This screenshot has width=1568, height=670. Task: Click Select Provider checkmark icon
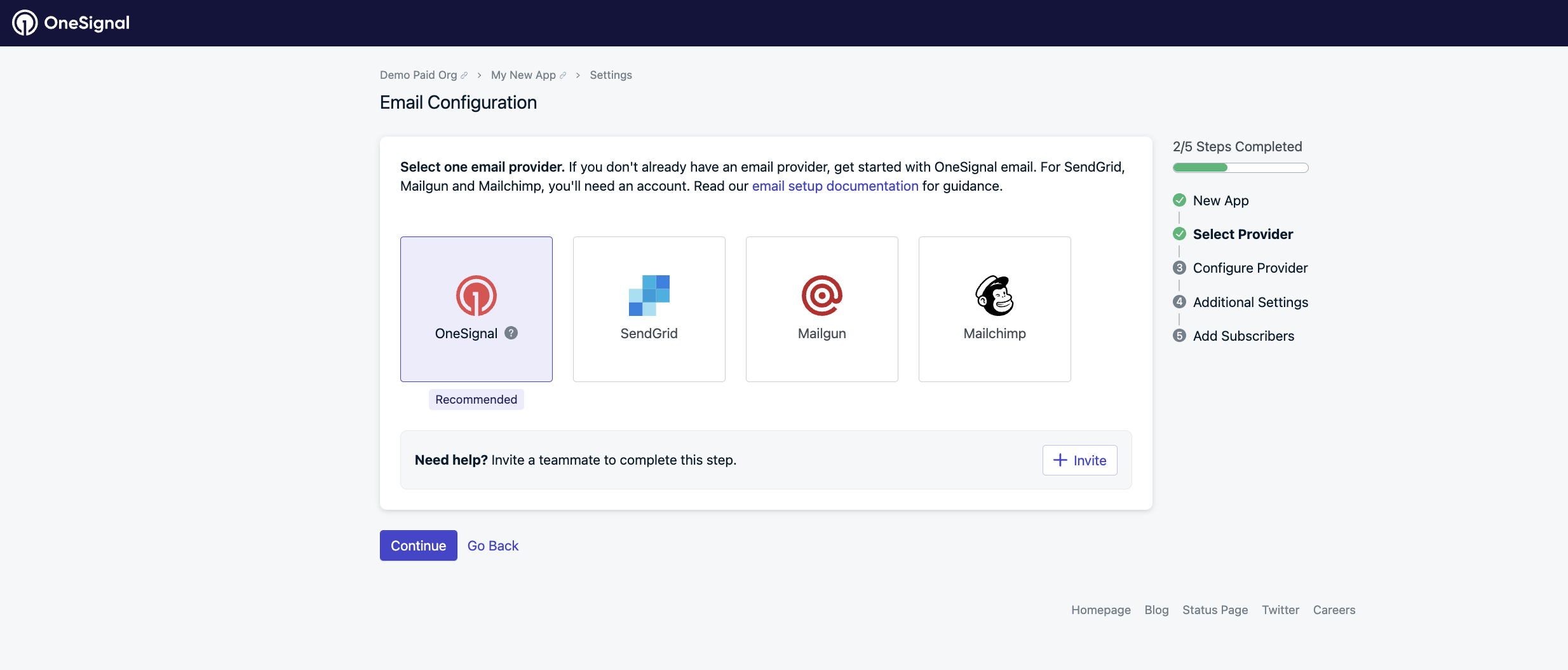[1180, 234]
